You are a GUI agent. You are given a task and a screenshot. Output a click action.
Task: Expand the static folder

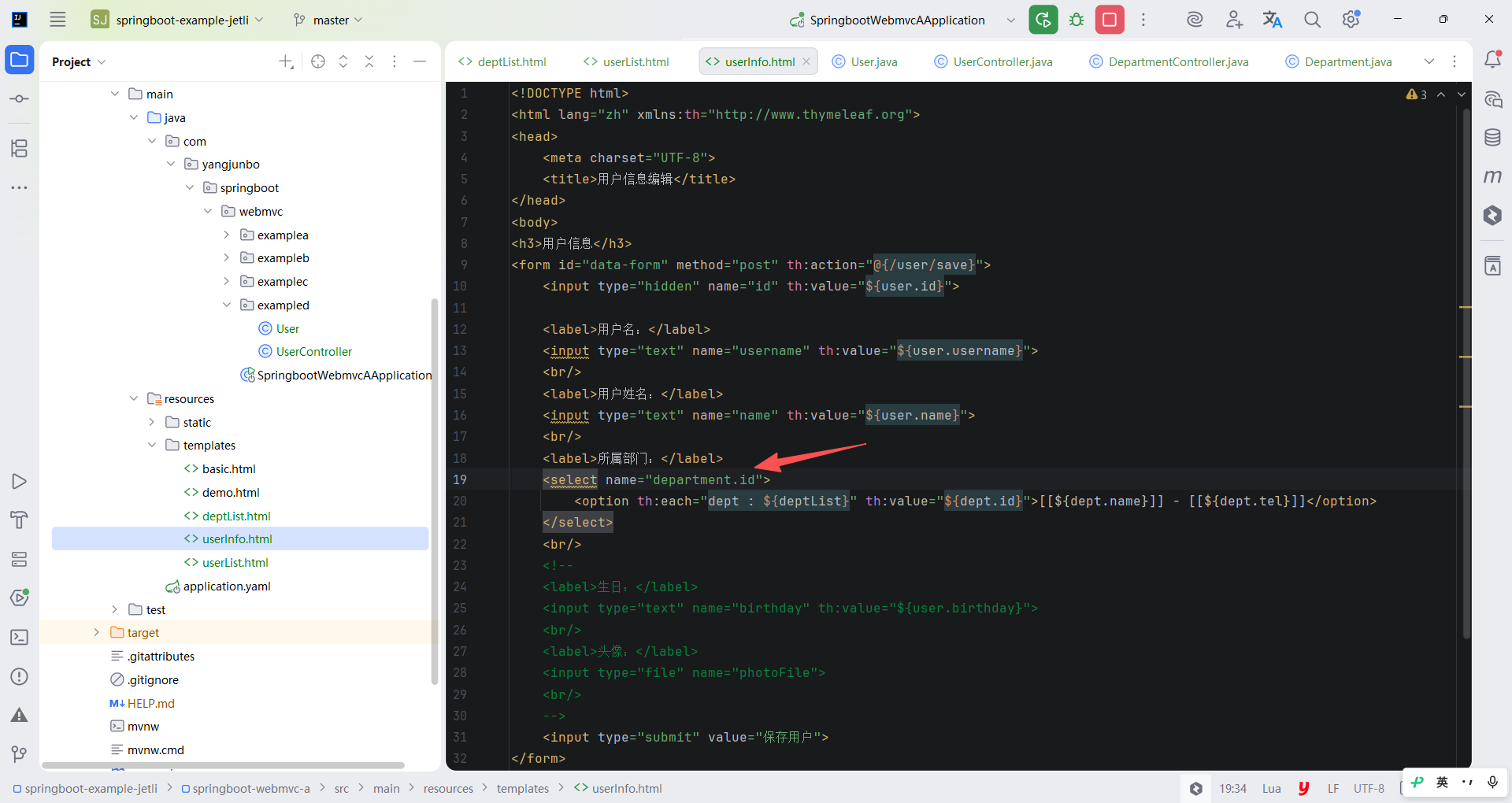[x=152, y=422]
